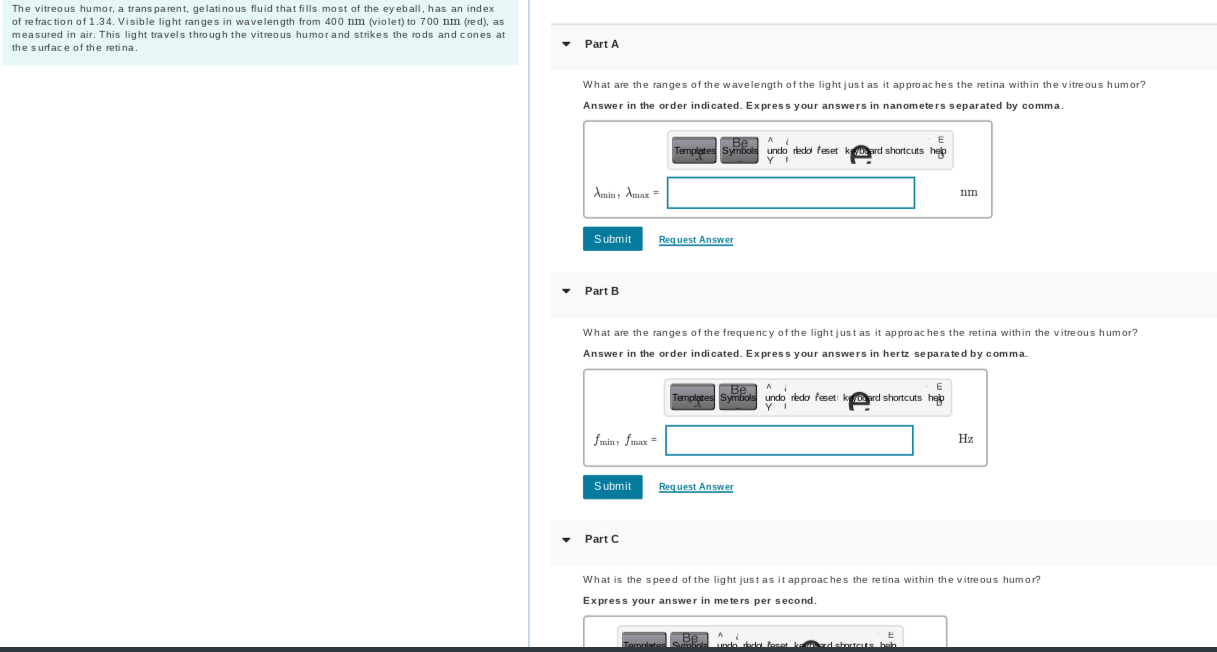
Task: Click the λmin, λmax answer field
Action: coord(791,193)
